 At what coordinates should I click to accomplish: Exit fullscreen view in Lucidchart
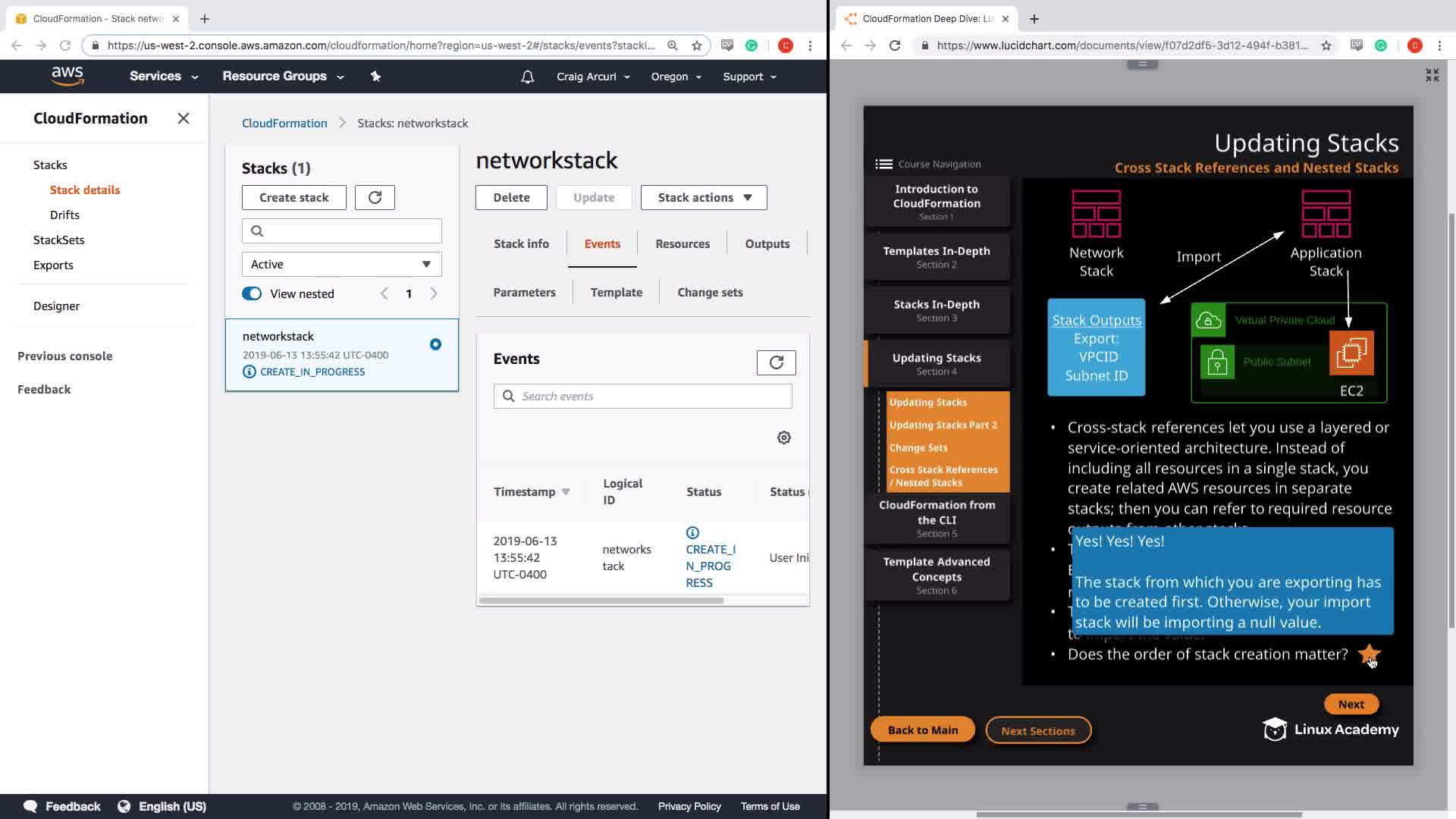click(1432, 75)
